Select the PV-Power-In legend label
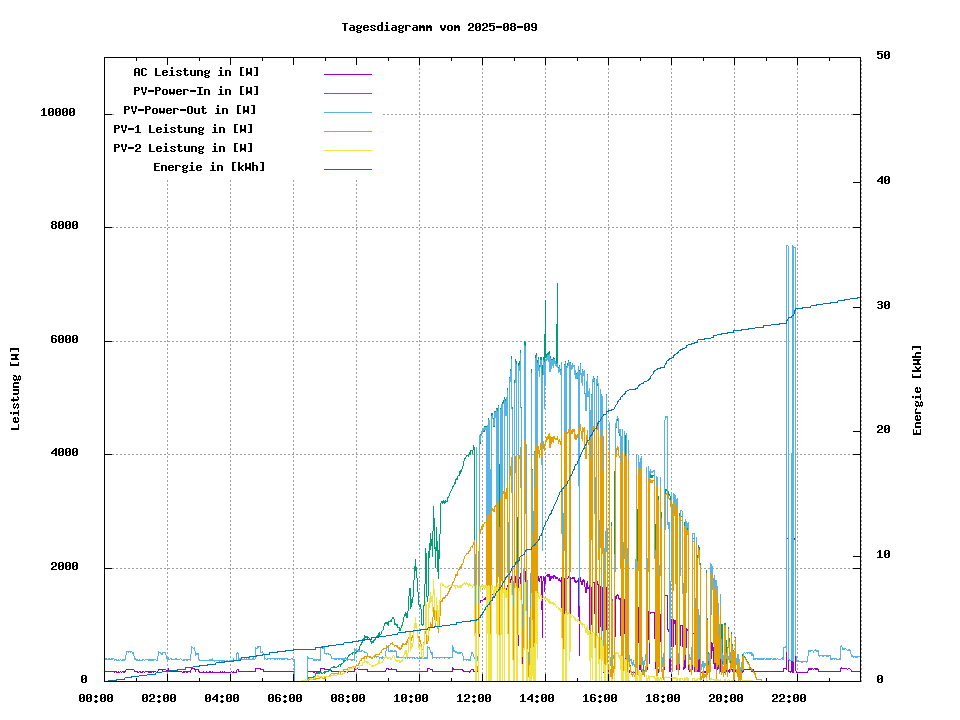Viewport: 960px width, 720px height. pos(196,91)
